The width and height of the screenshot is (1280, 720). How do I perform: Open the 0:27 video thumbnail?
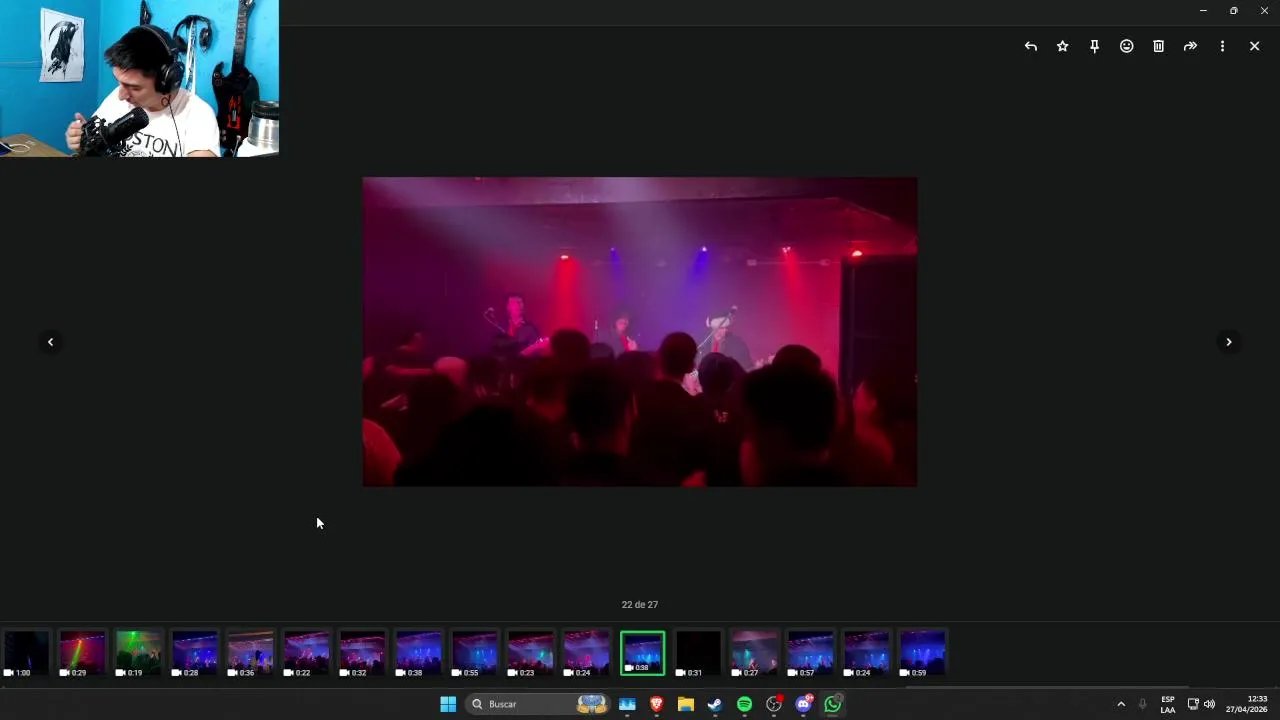click(x=755, y=653)
